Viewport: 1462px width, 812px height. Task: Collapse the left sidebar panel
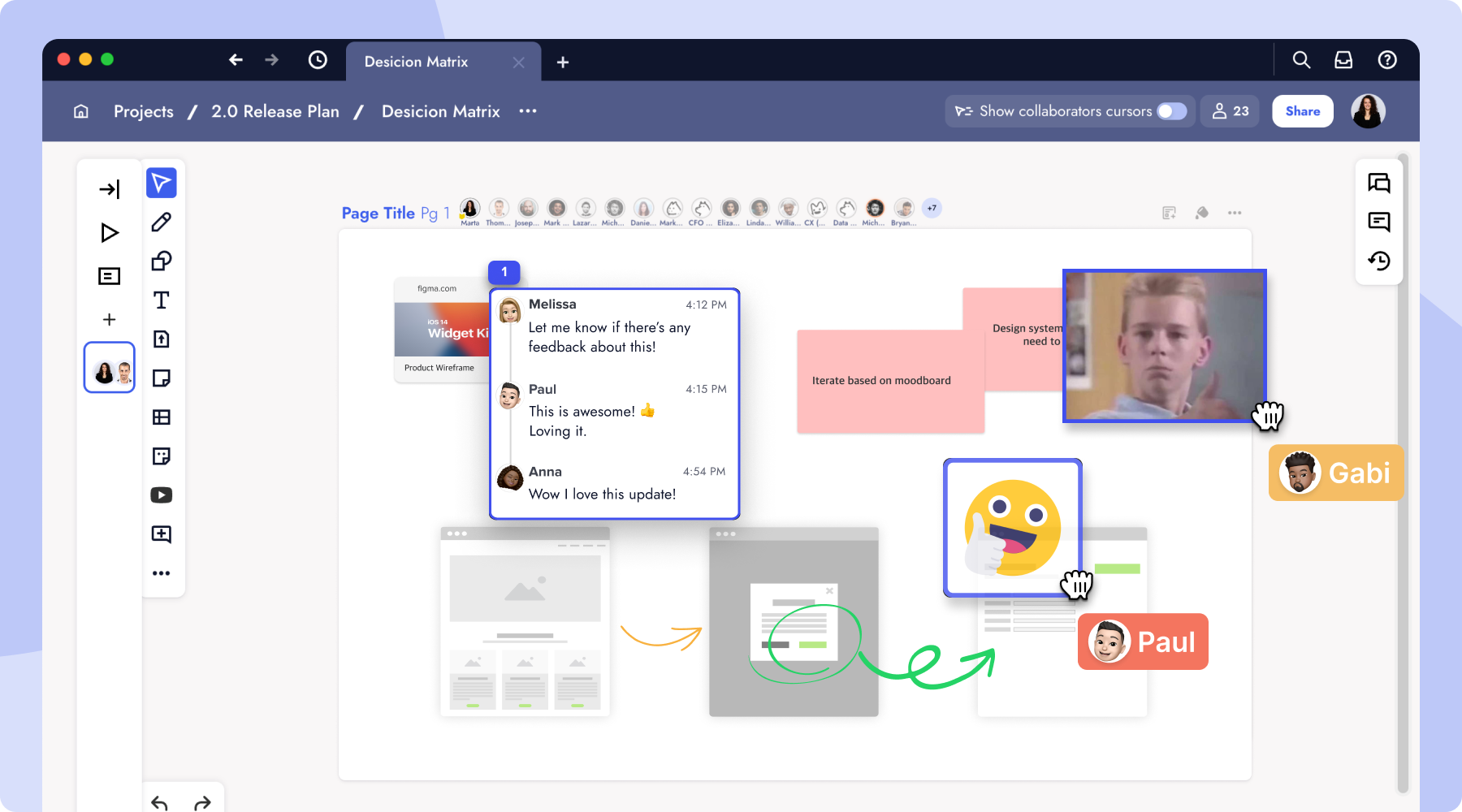109,189
